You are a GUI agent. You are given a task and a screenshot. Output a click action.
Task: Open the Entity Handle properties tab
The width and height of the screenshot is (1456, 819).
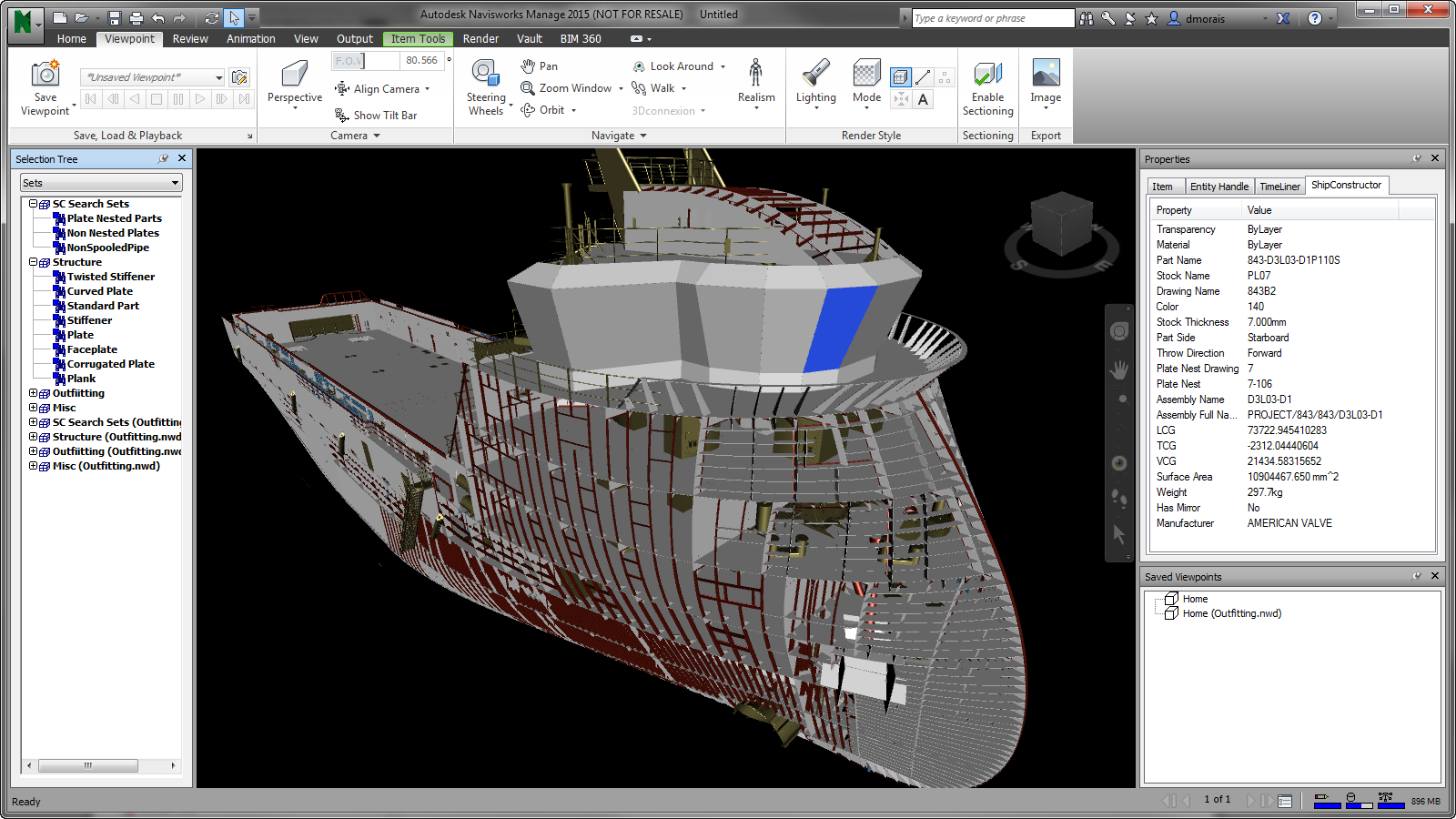[1218, 187]
